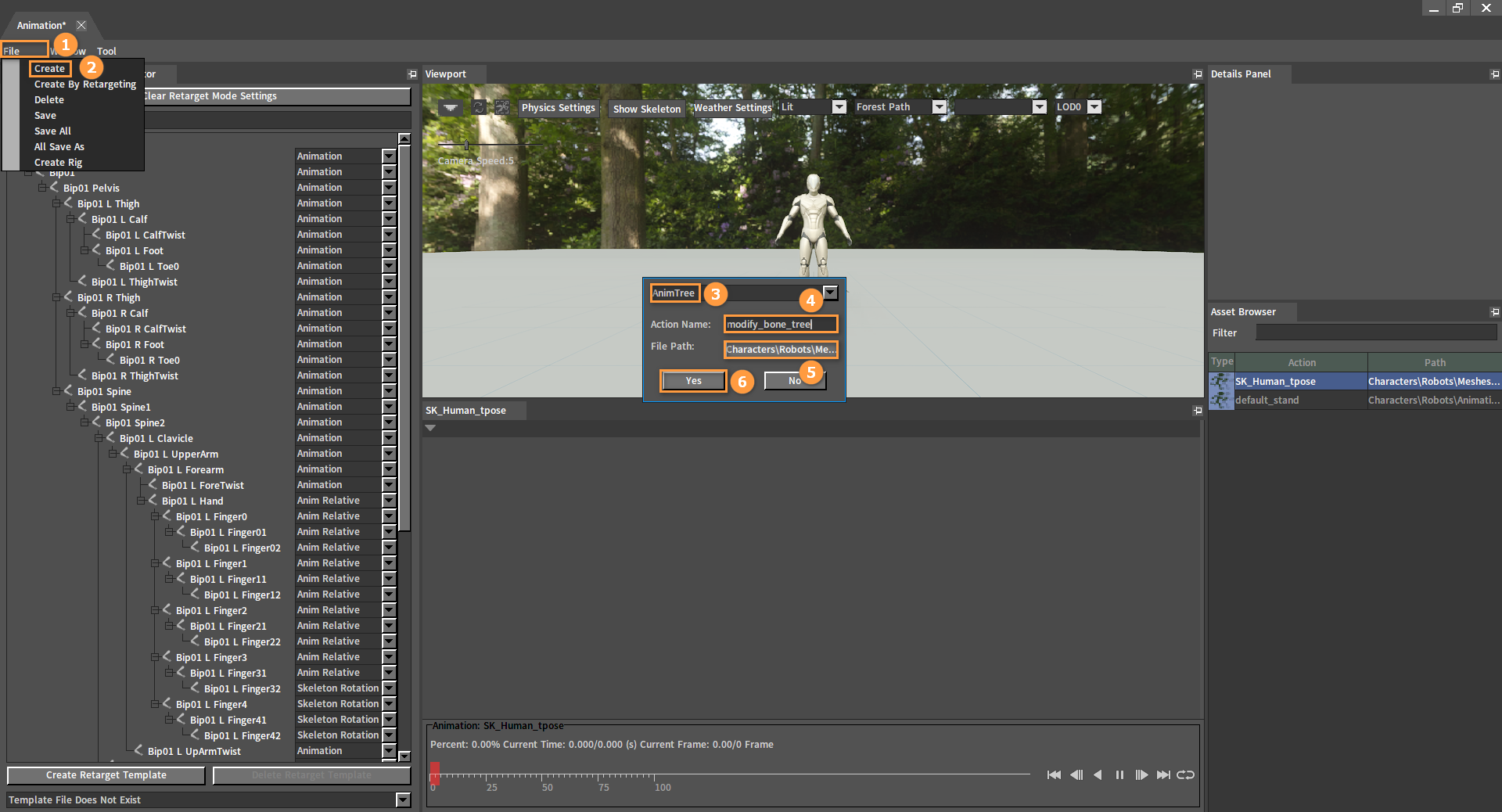
Task: Click the scissors capture icon in the viewport
Action: coord(502,107)
